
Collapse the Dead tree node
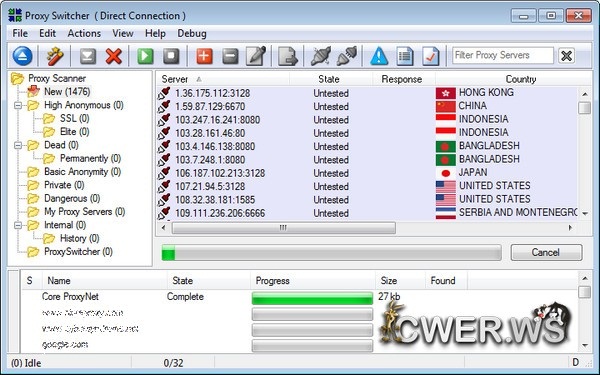(x=18, y=145)
